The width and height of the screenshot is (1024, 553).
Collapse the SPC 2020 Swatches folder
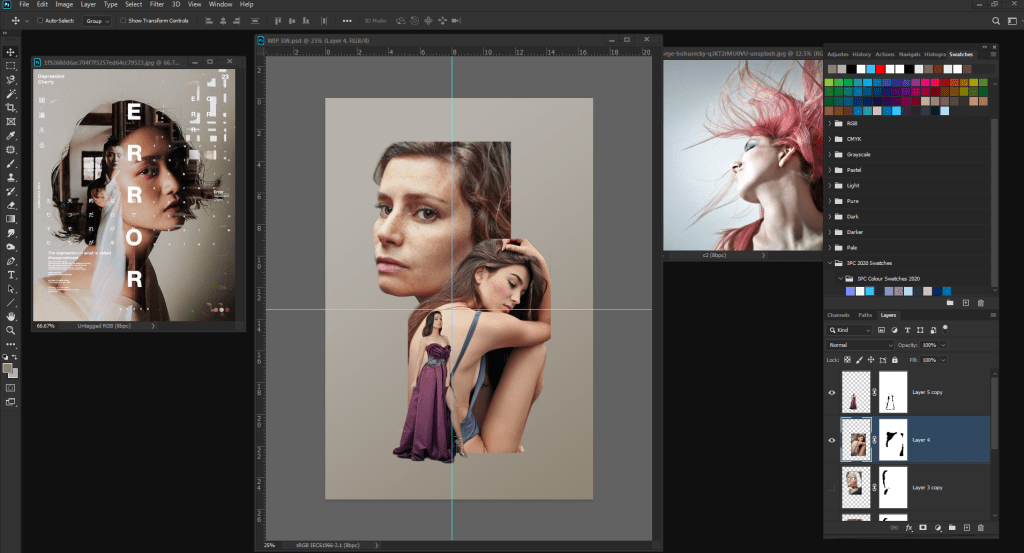point(830,263)
